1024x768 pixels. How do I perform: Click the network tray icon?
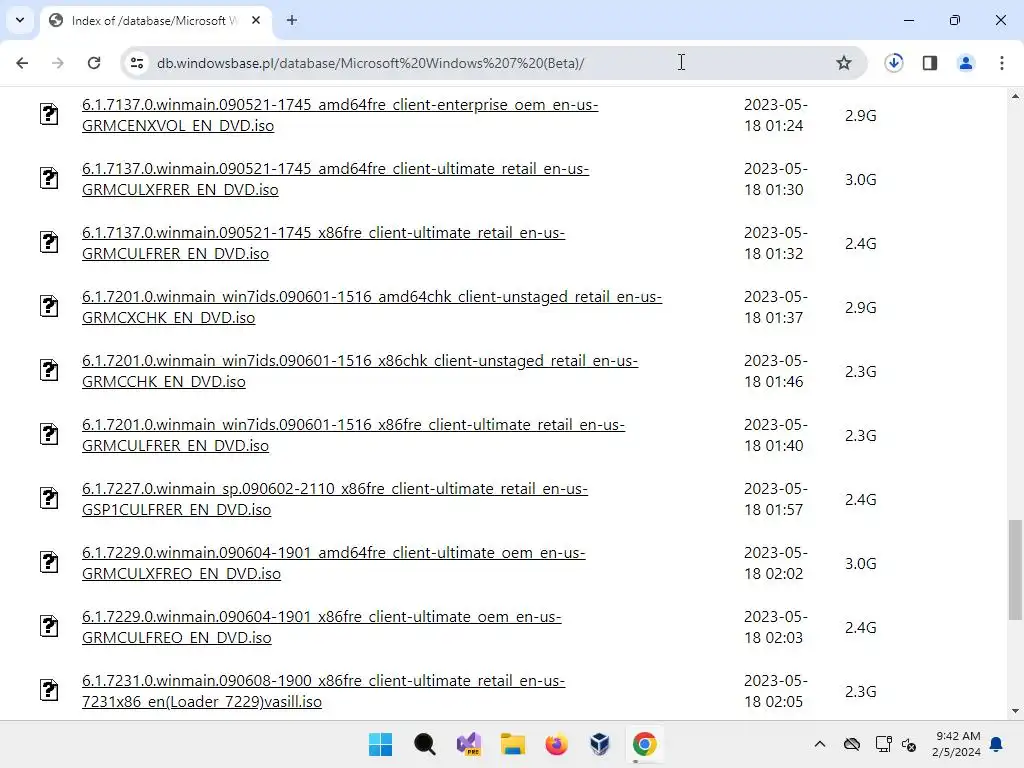(x=884, y=744)
